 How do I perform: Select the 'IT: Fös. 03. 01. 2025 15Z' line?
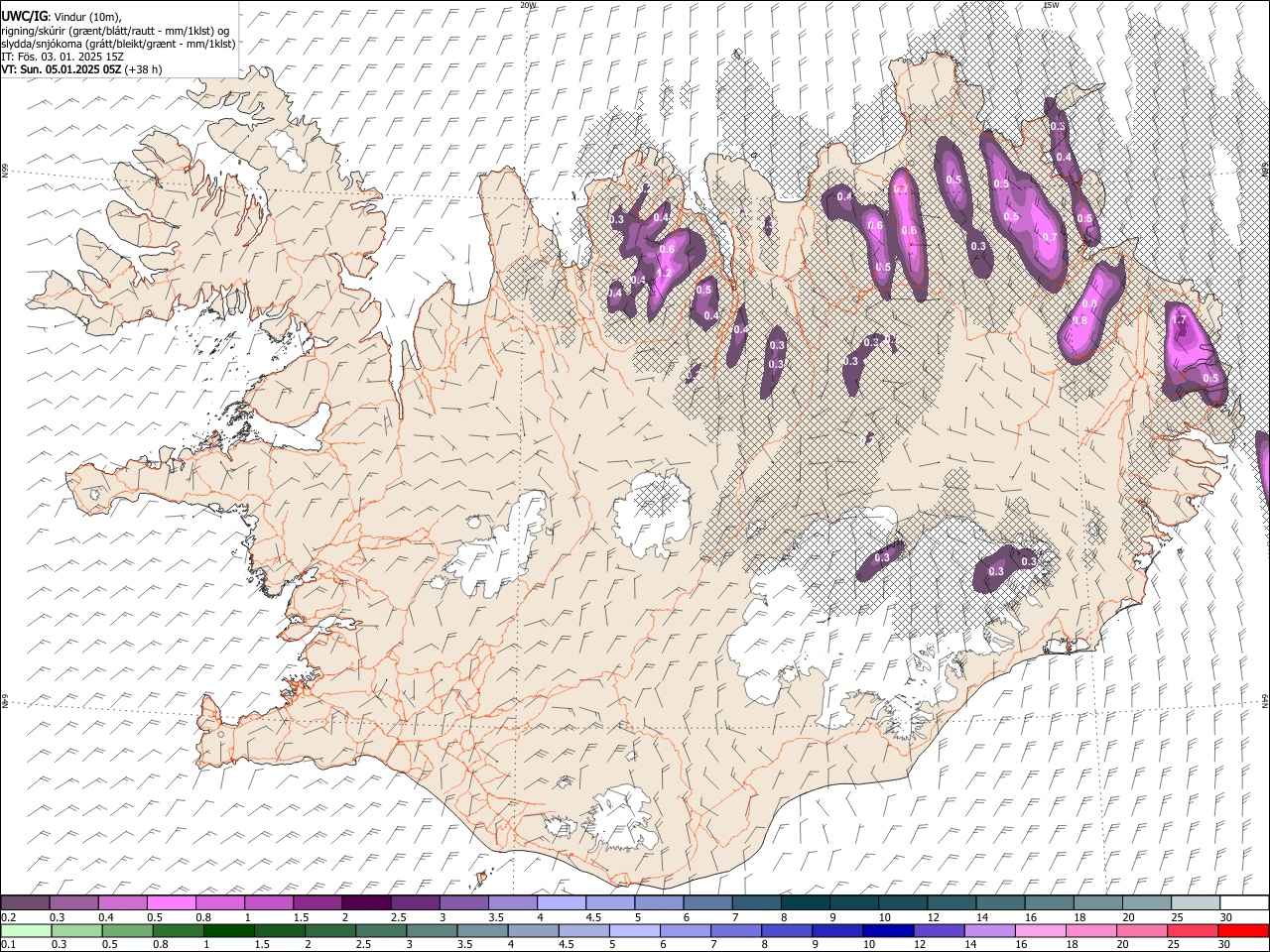[x=63, y=57]
